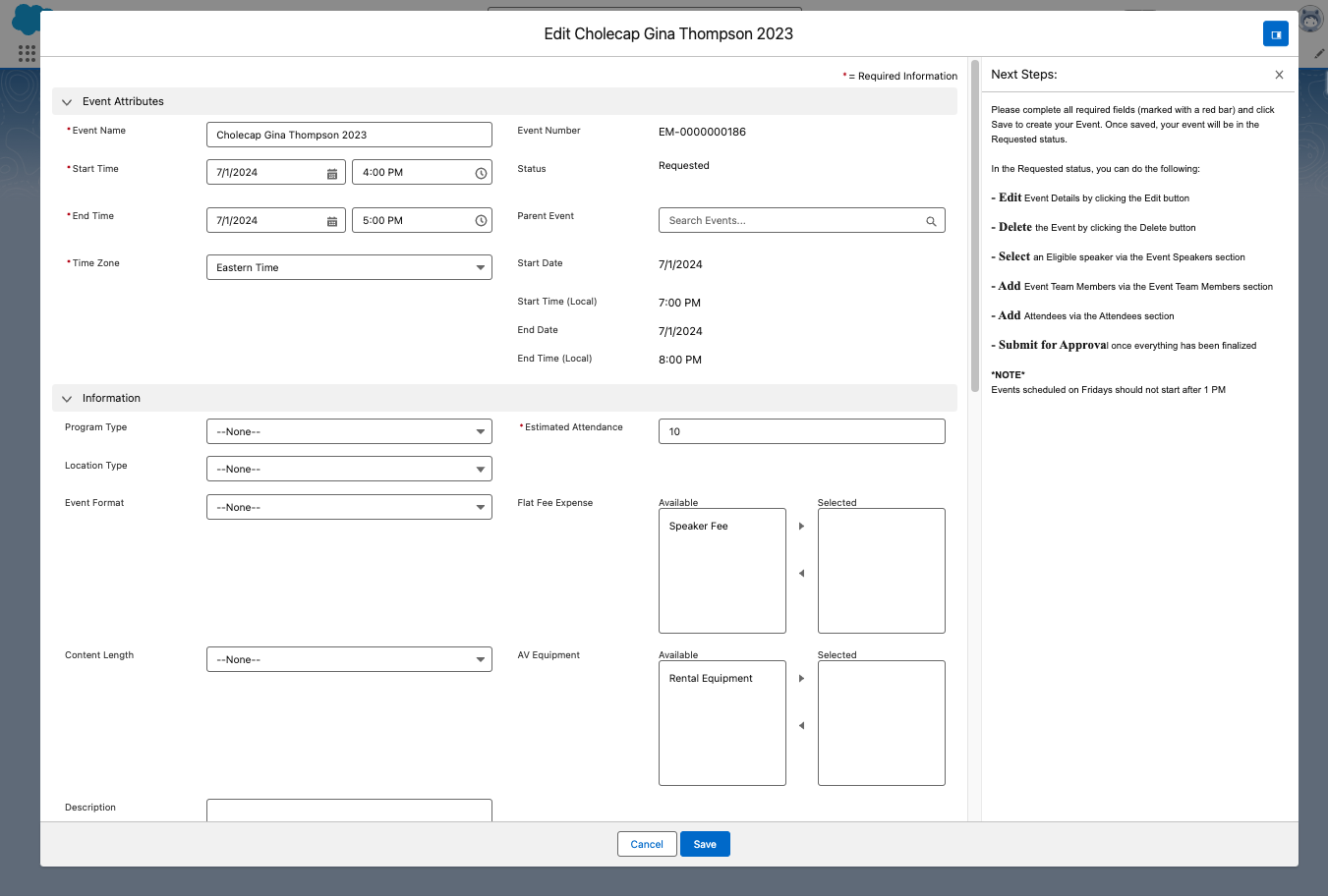Image resolution: width=1328 pixels, height=896 pixels.
Task: Move Speaker Fee to Selected with right arrow
Action: point(801,527)
